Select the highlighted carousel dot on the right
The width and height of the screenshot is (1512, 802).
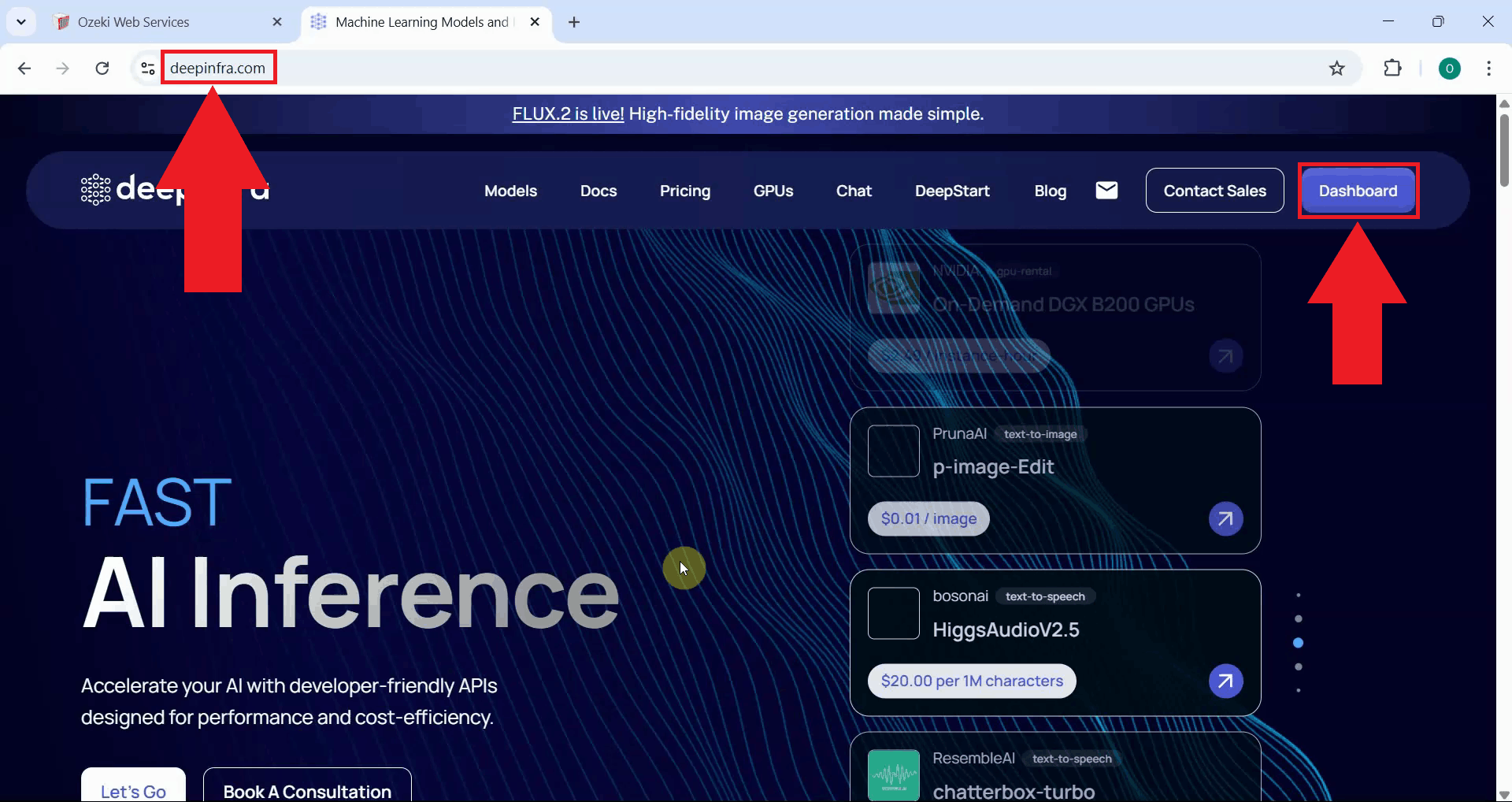point(1298,642)
